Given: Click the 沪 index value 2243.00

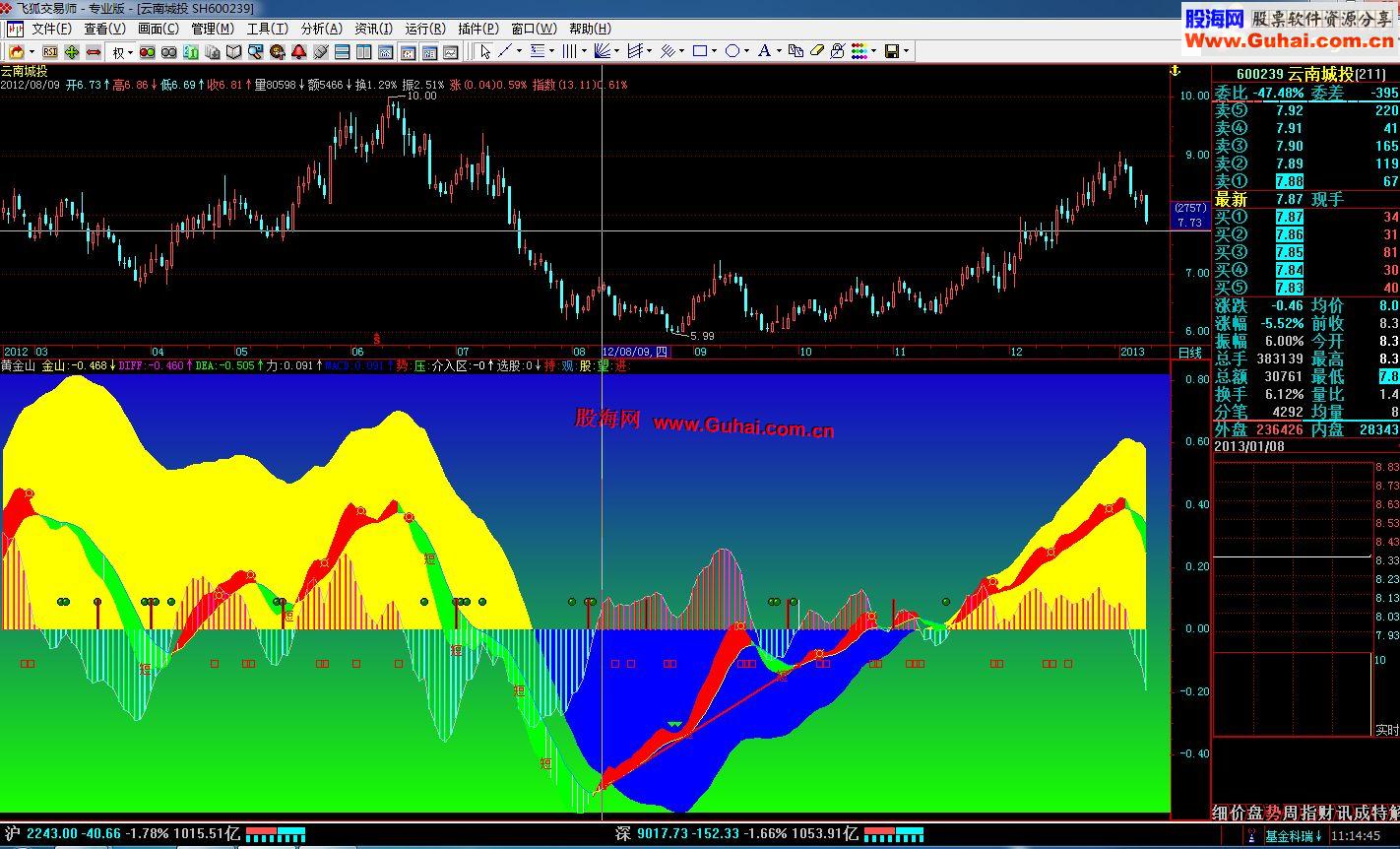Looking at the screenshot, I should point(52,833).
